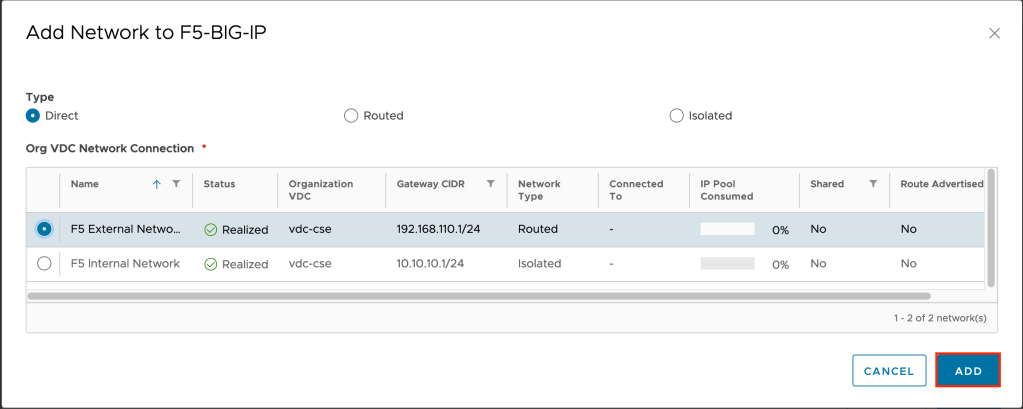
Task: Click the vertical scrollbar of the network table
Action: pyautogui.click(x=990, y=227)
